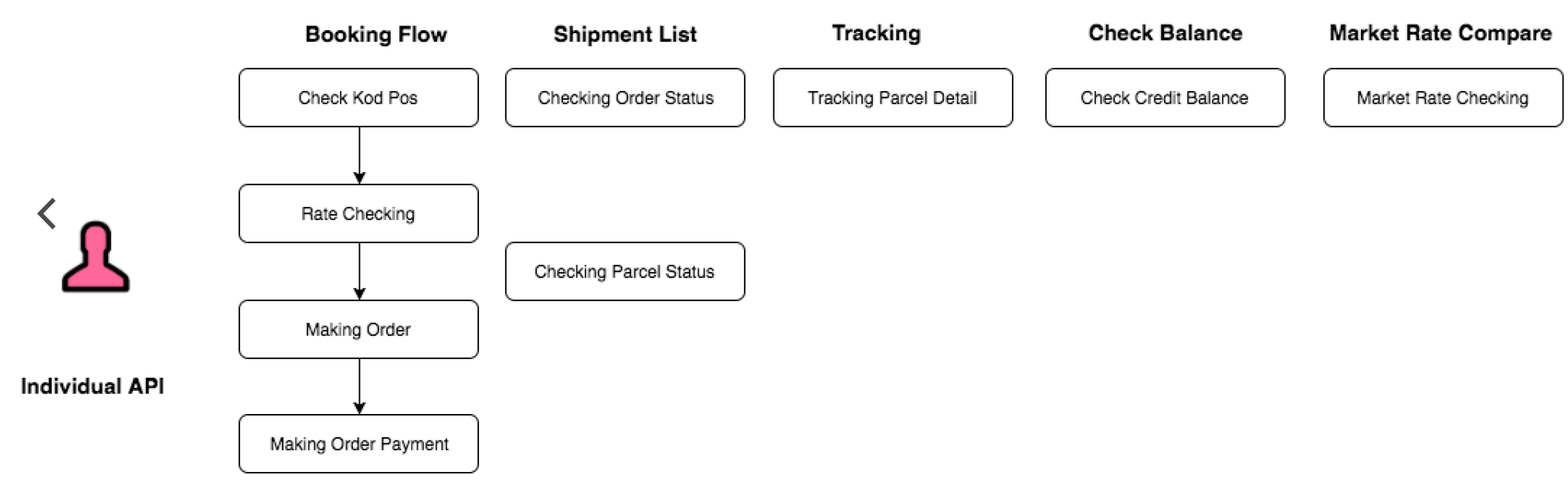Viewport: 1568px width, 482px height.
Task: Click the Booking Flow heading
Action: pyautogui.click(x=376, y=34)
